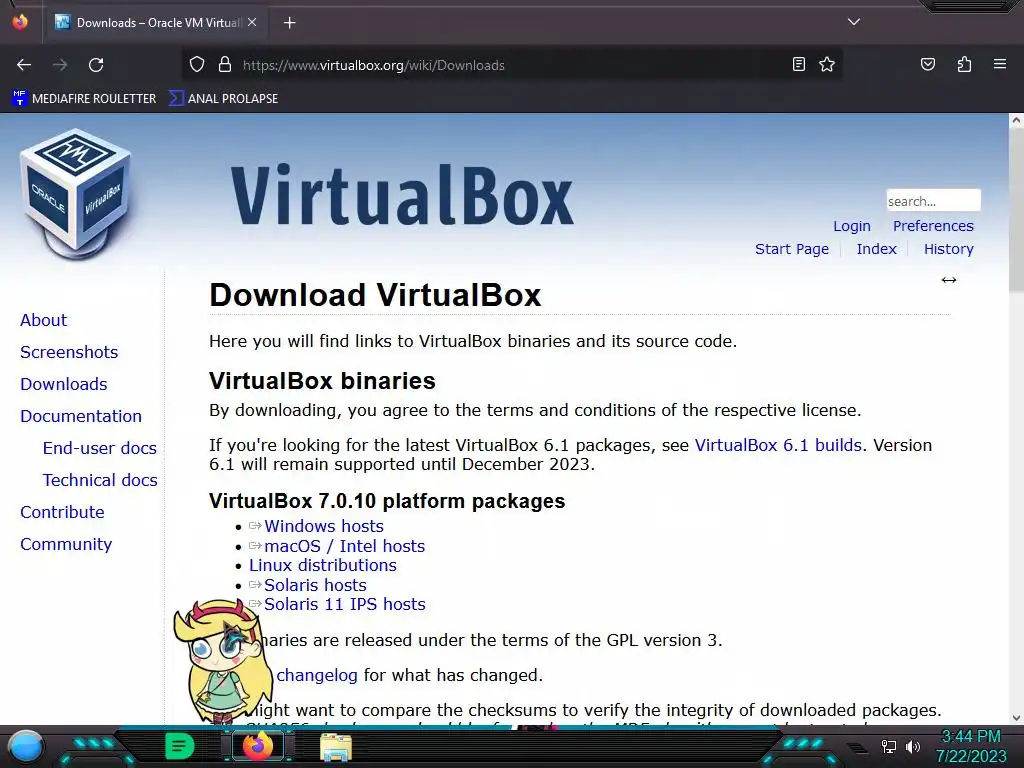Open Documentation in the sidebar

tap(81, 416)
